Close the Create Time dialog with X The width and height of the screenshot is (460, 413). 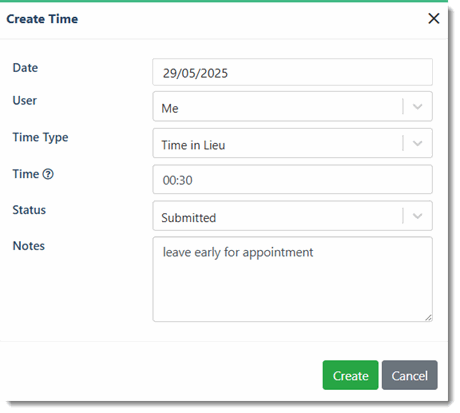pyautogui.click(x=434, y=19)
